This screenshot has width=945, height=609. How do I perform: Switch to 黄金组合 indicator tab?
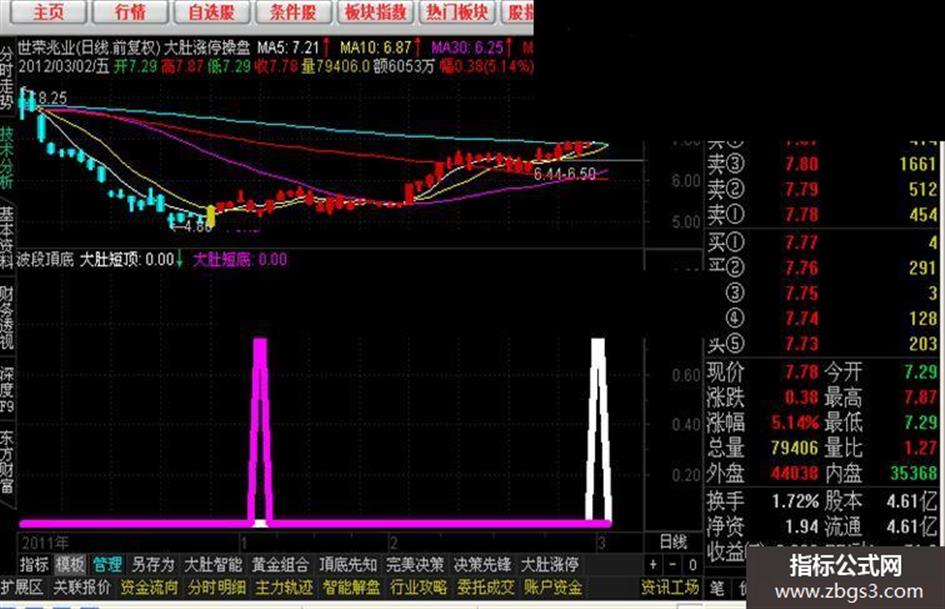pos(280,565)
